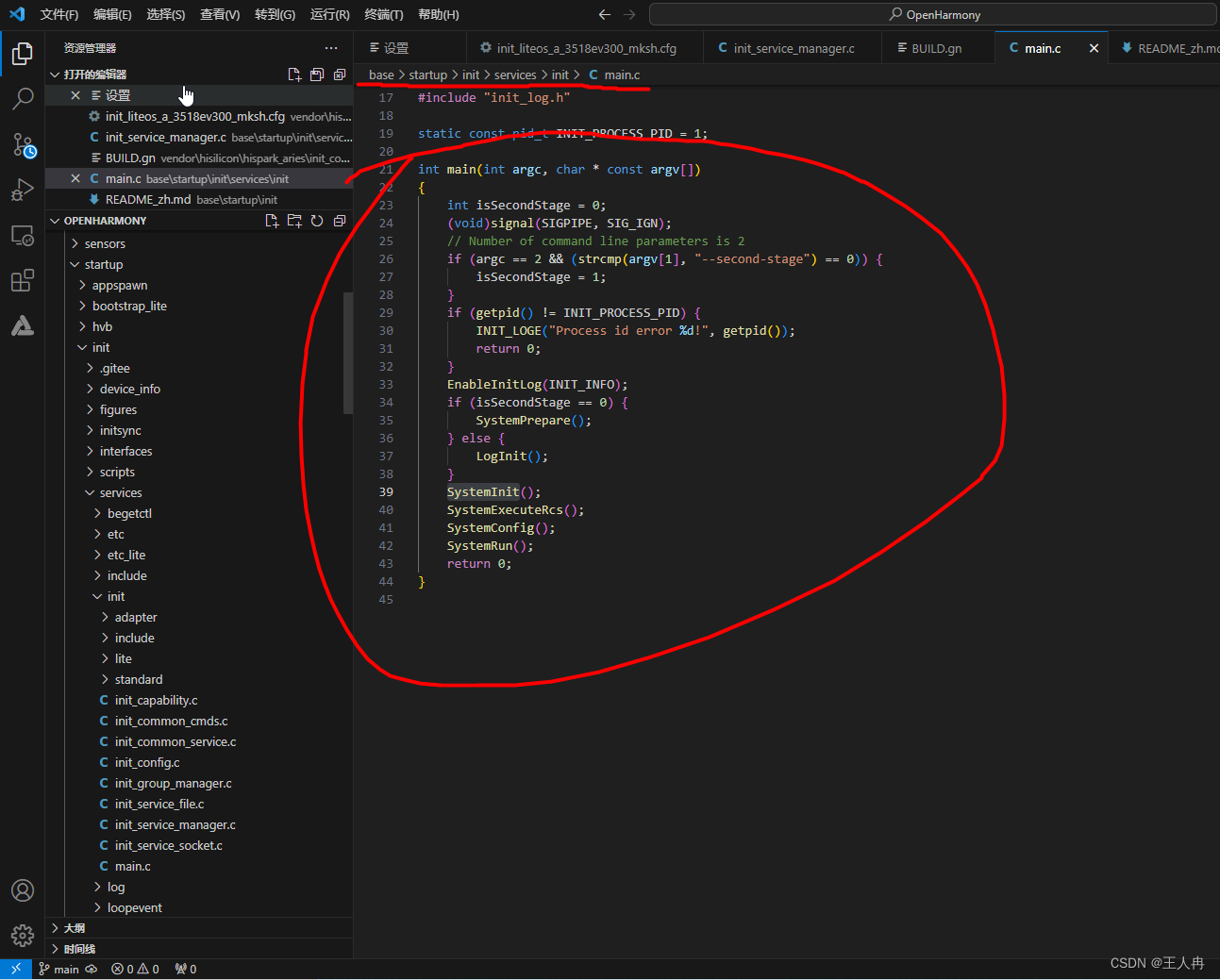Open the Explorer view in activity bar
The height and width of the screenshot is (980, 1220).
coord(23,54)
